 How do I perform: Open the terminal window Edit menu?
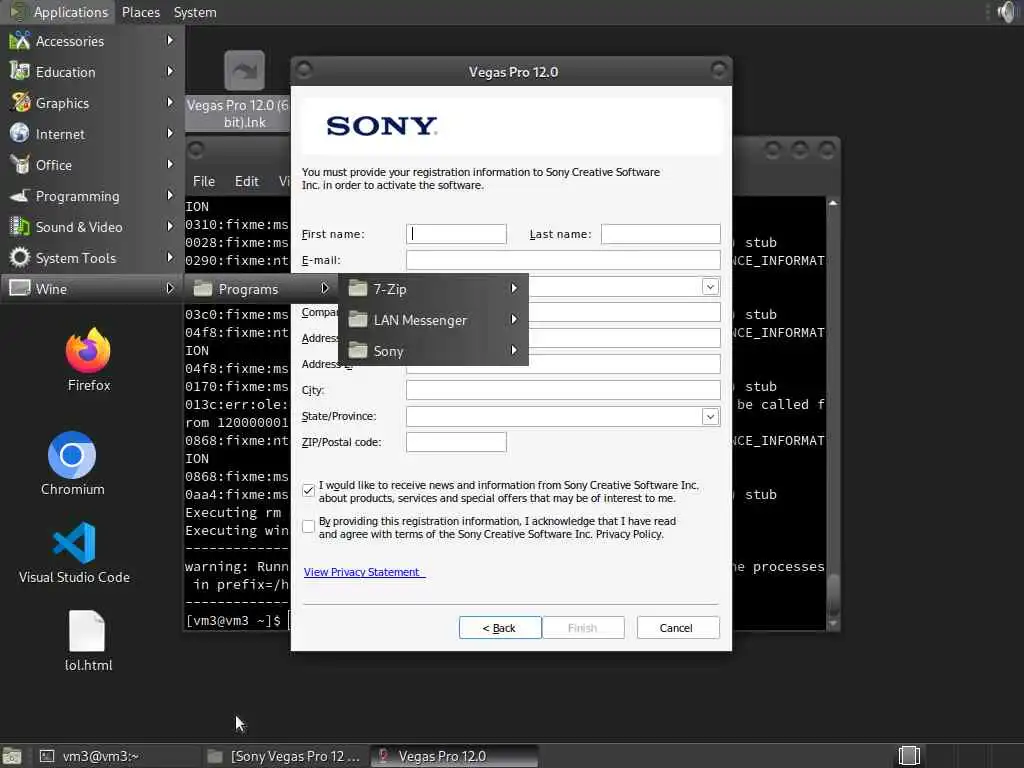(x=246, y=181)
